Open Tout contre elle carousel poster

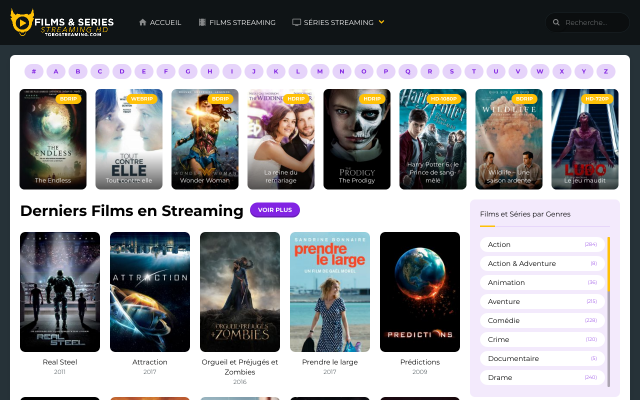(129, 139)
